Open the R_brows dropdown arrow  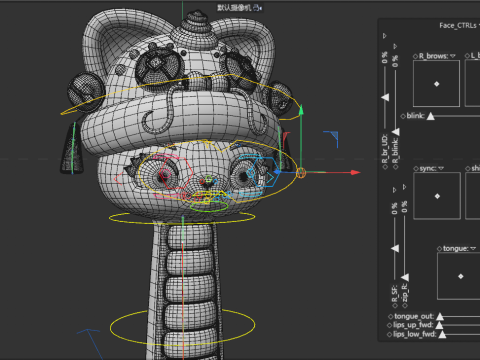click(452, 56)
